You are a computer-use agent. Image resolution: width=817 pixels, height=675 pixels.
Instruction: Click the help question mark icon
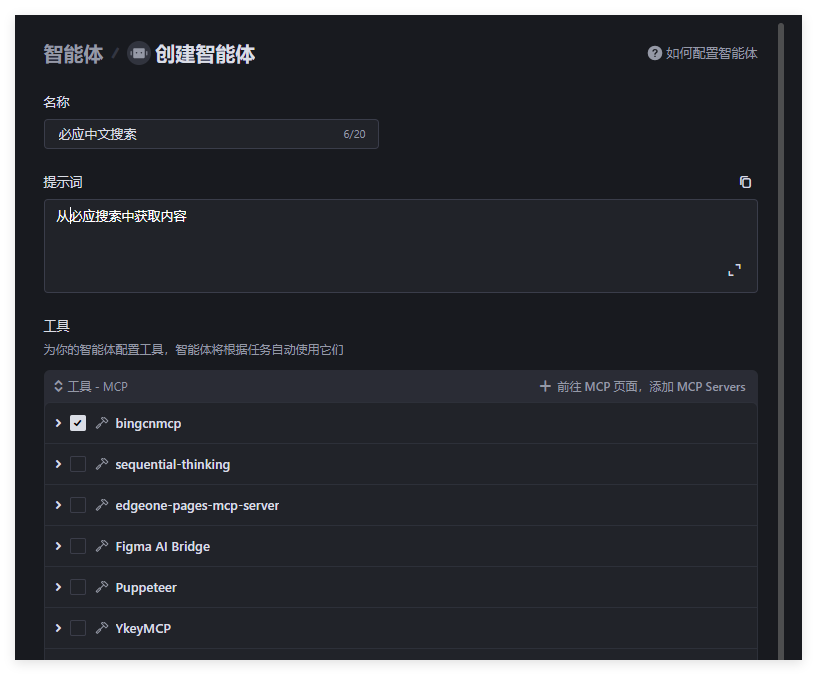pyautogui.click(x=655, y=53)
